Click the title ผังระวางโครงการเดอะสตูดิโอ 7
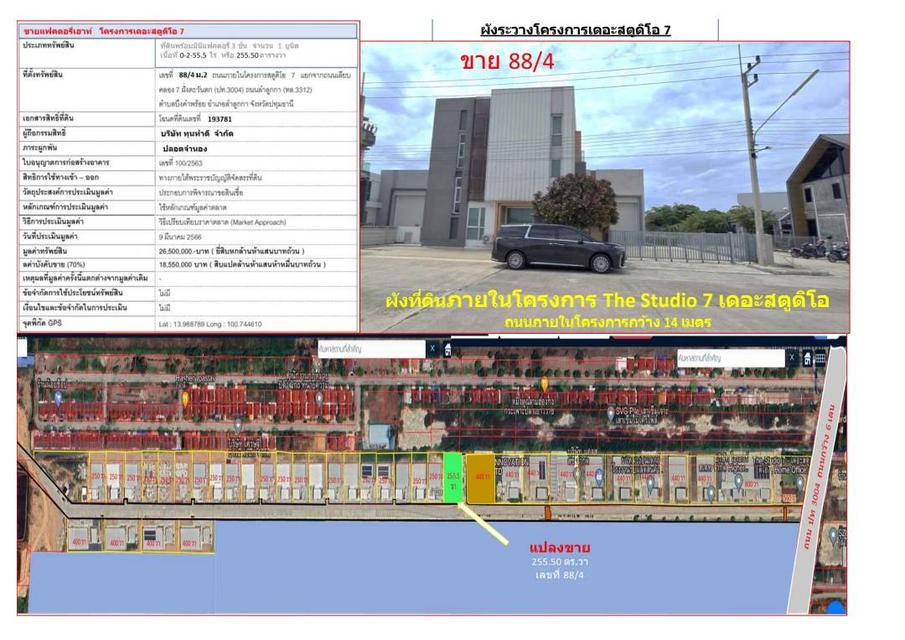The image size is (905, 640). click(575, 30)
